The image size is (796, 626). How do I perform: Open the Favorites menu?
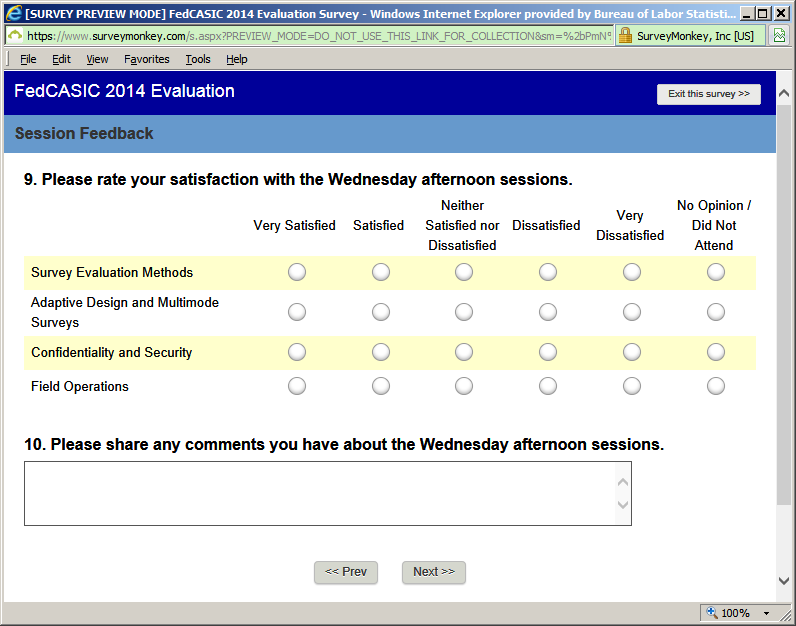coord(147,59)
